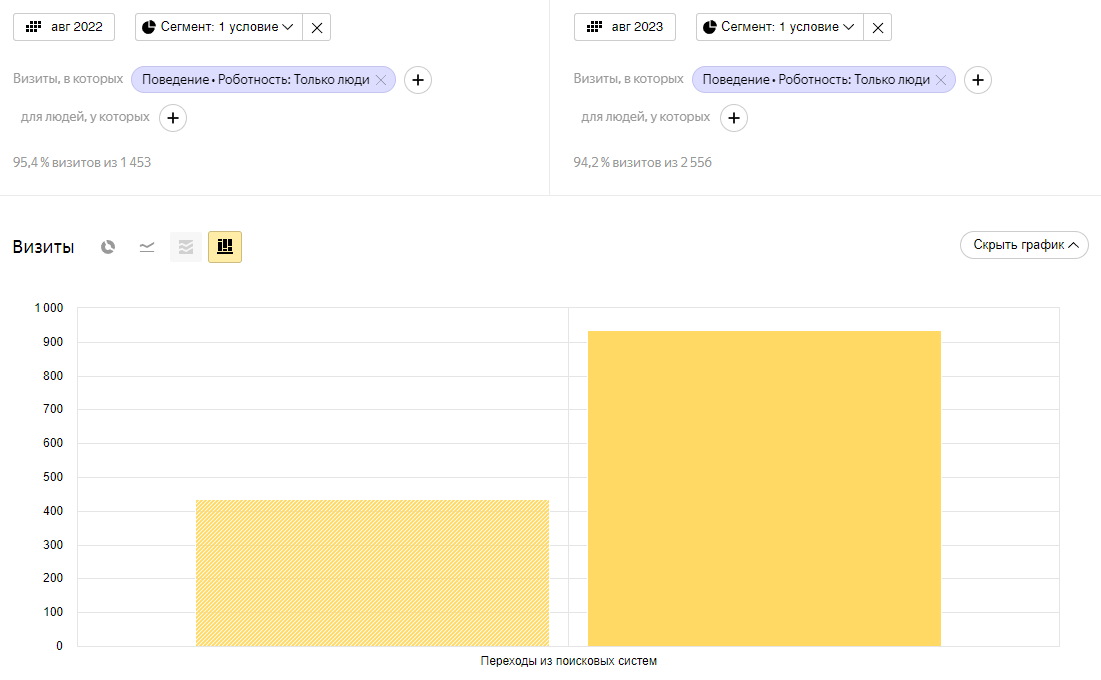Switch to the line chart view
Screen dimensions: 1101x680
(147, 247)
